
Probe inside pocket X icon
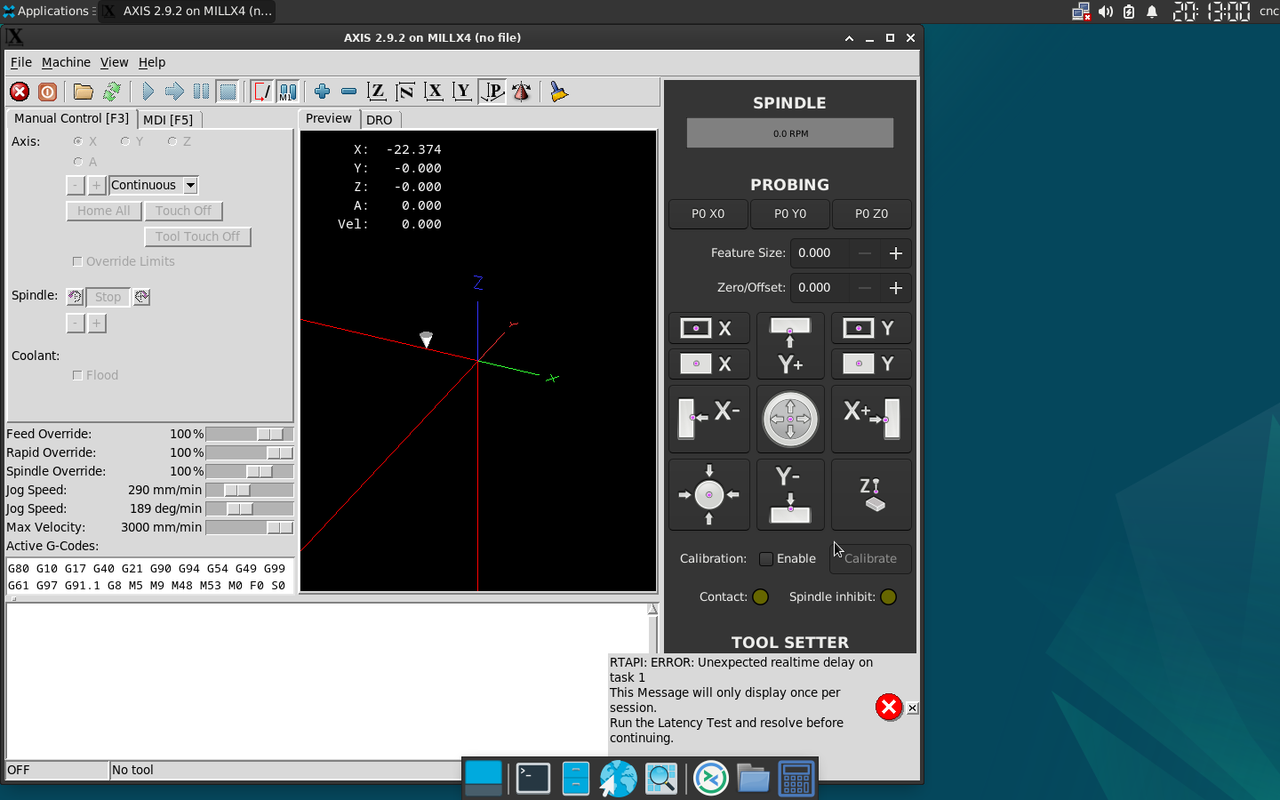click(709, 329)
